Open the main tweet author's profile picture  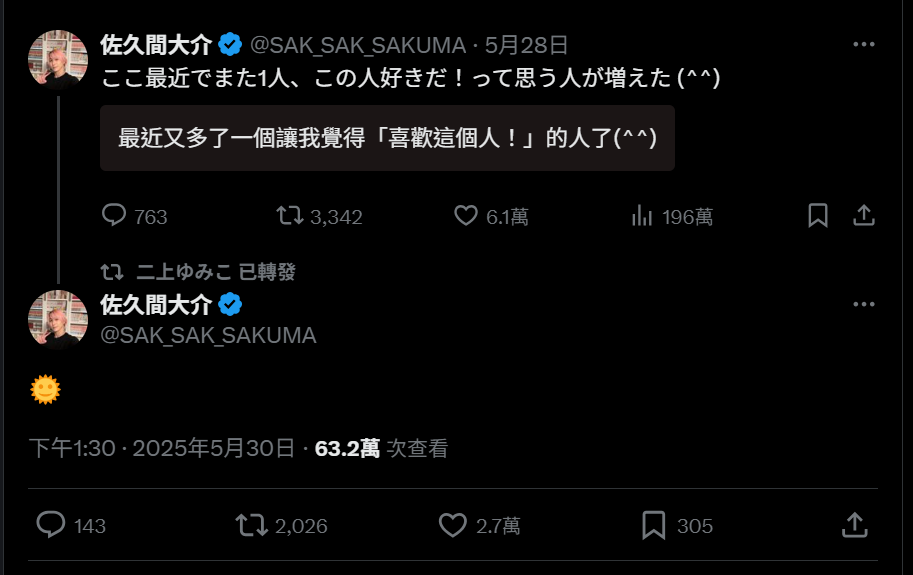point(58,320)
